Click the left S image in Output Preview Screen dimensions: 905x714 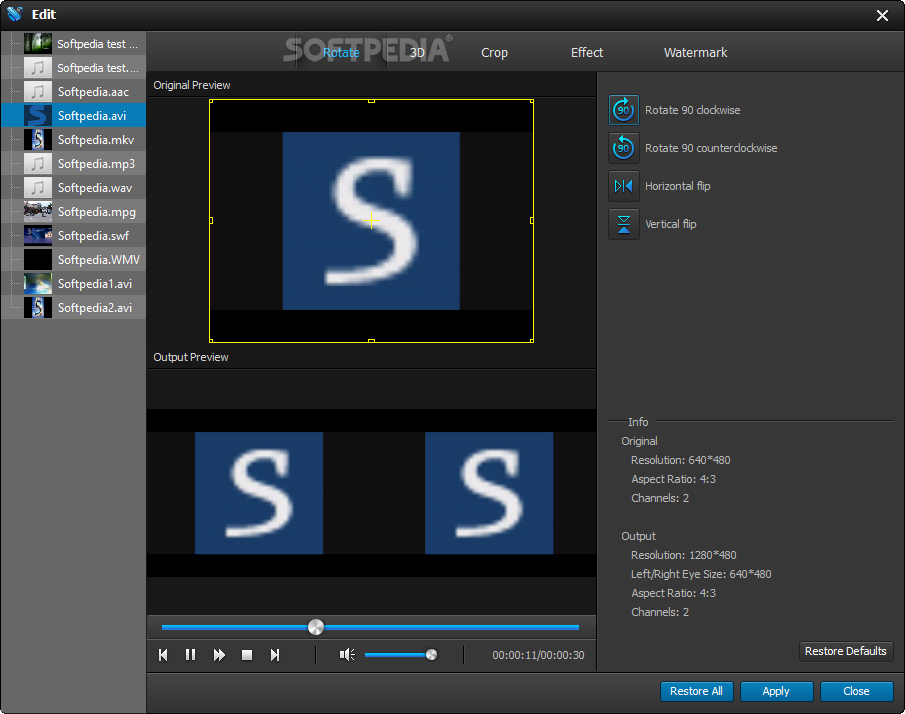coord(259,493)
